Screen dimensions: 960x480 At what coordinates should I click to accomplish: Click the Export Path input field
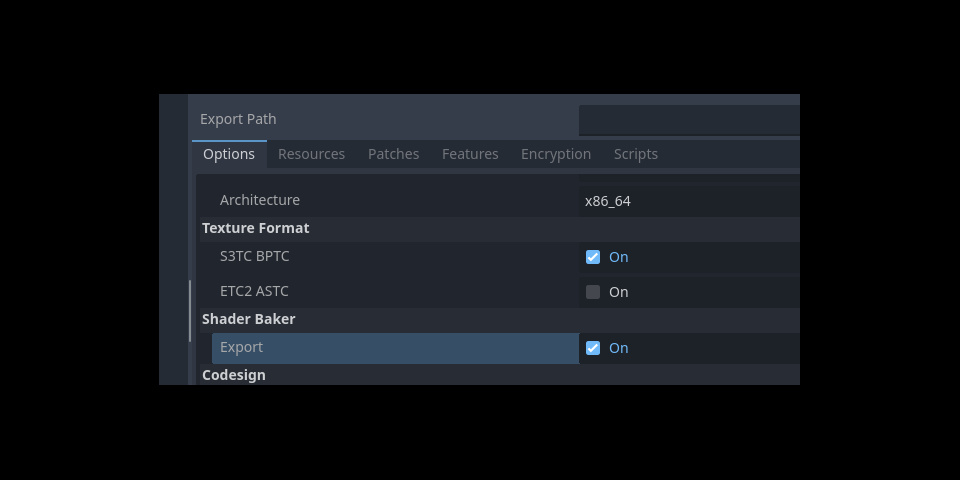click(x=689, y=120)
